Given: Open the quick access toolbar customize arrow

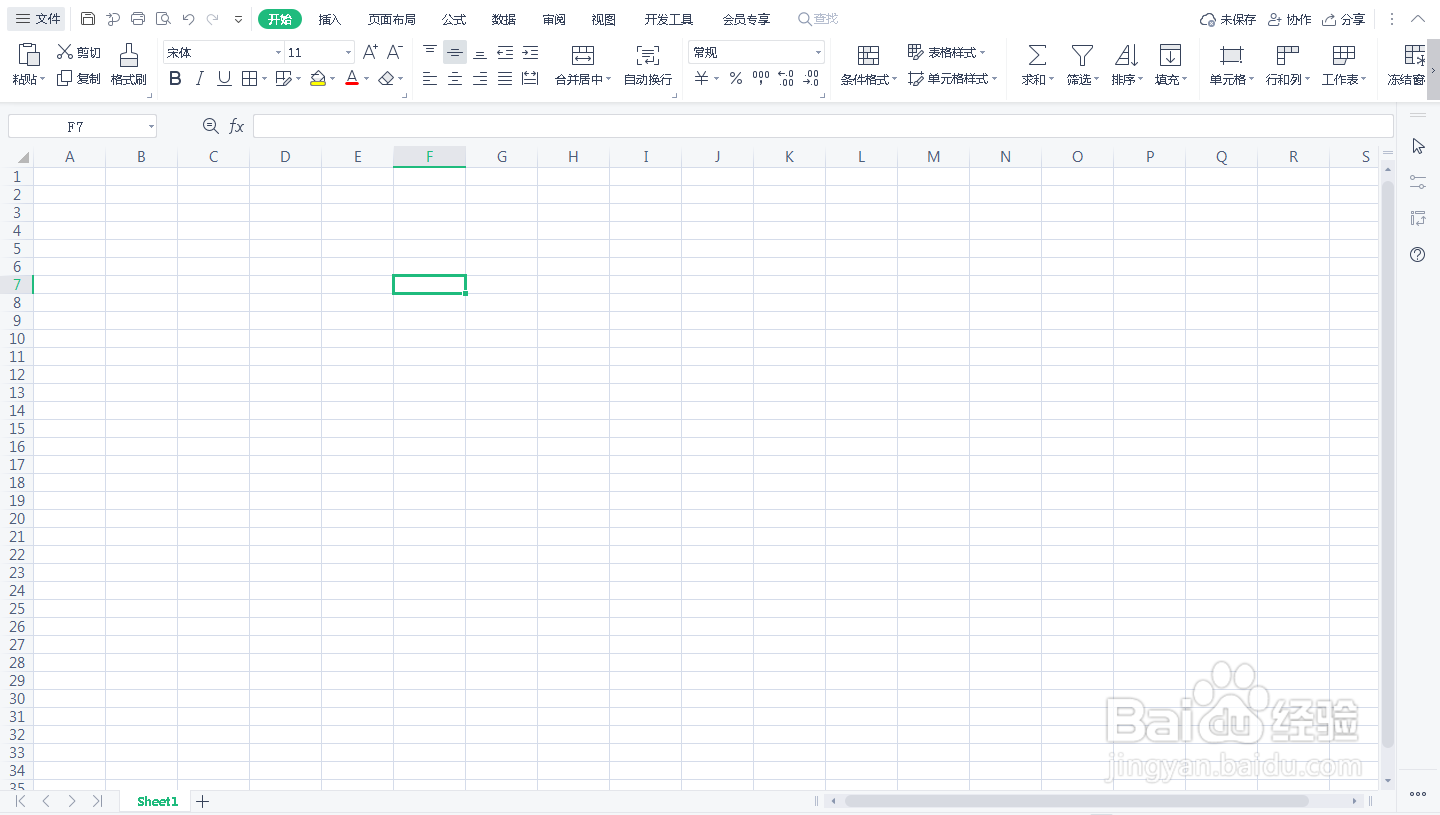Looking at the screenshot, I should pos(238,19).
